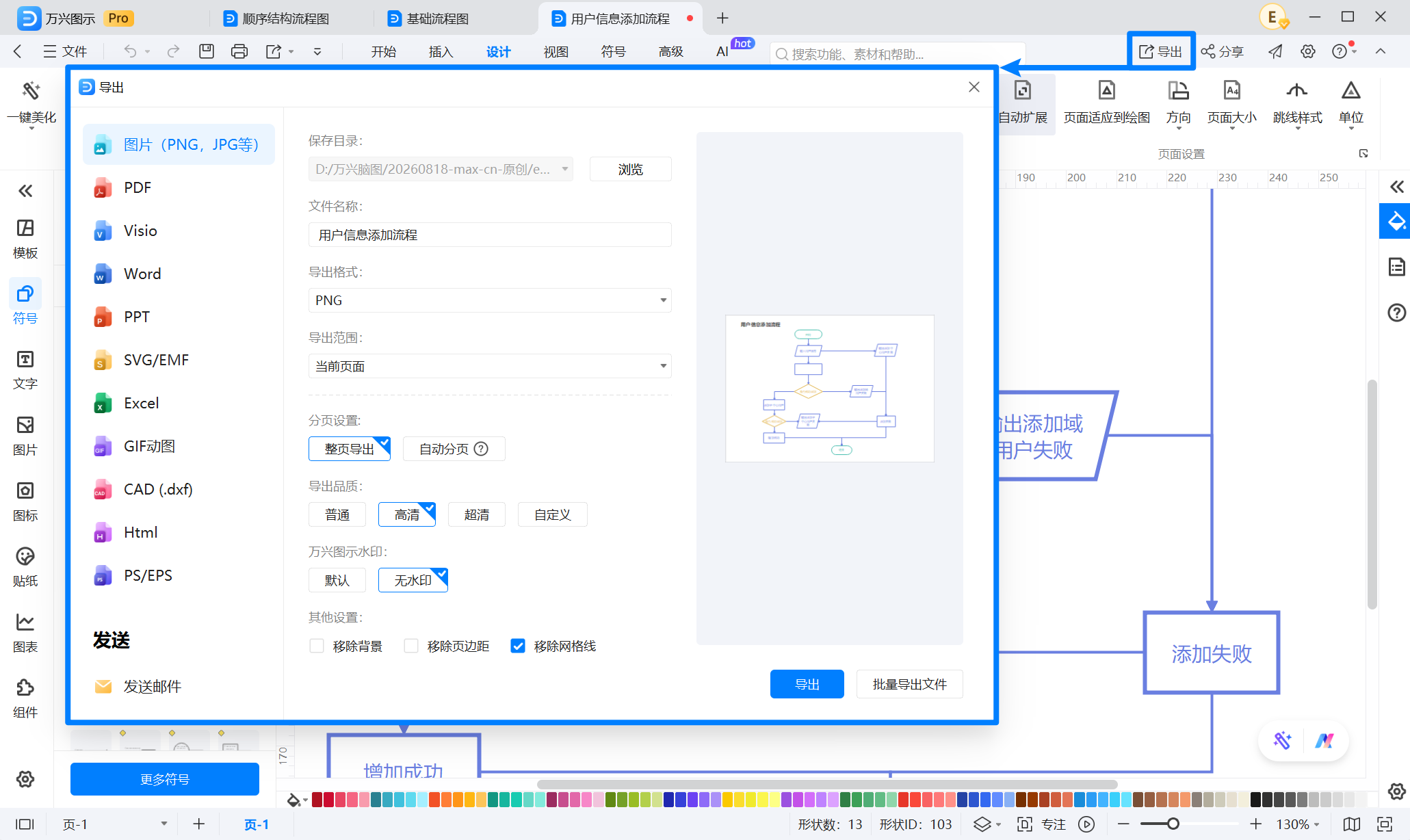Open the 图表 charts sidebar panel
The width and height of the screenshot is (1410, 840).
tap(25, 633)
